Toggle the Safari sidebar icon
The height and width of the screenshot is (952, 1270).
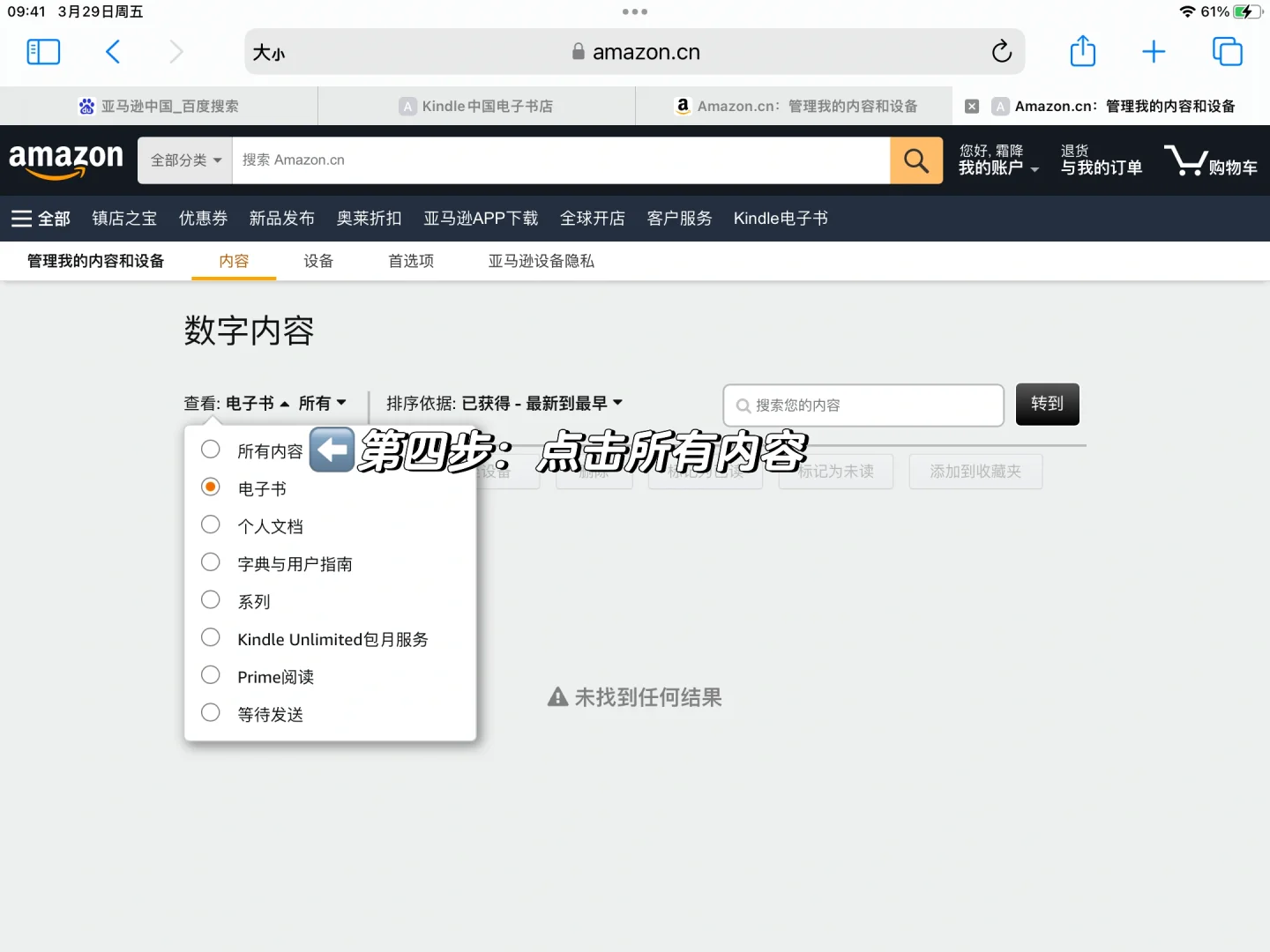43,52
